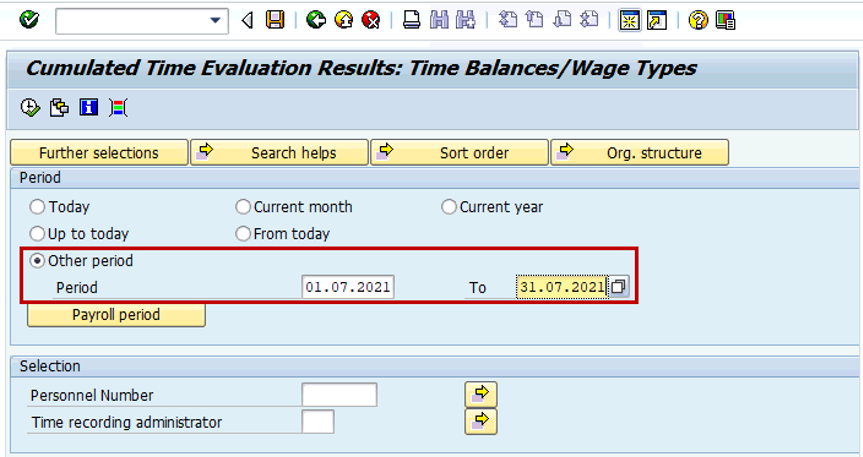Open multiple selection for Personnel Number
863x457 pixels.
pos(481,394)
